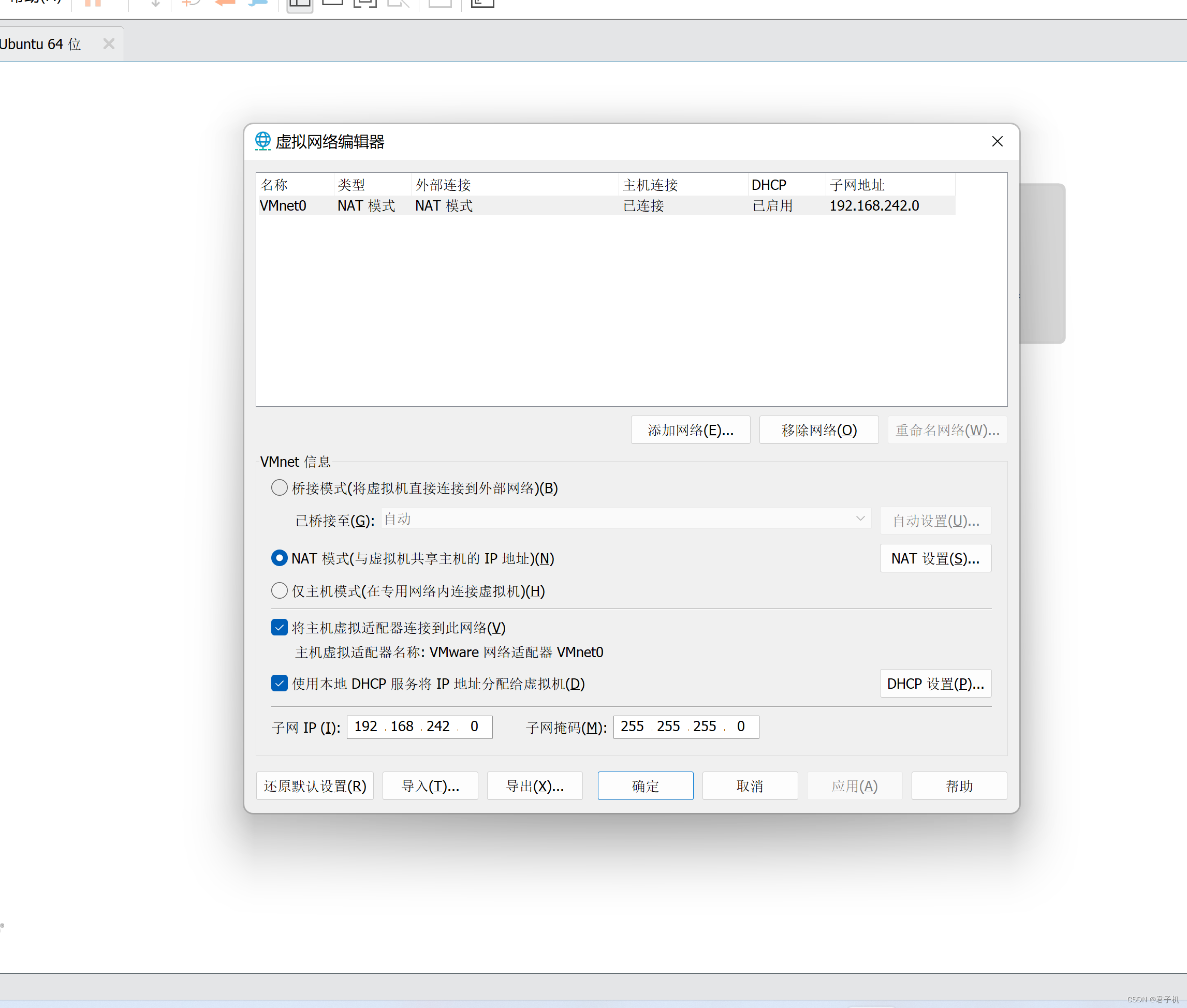Image resolution: width=1187 pixels, height=1008 pixels.
Task: Uncheck use local DHCP service checkbox
Action: click(279, 684)
